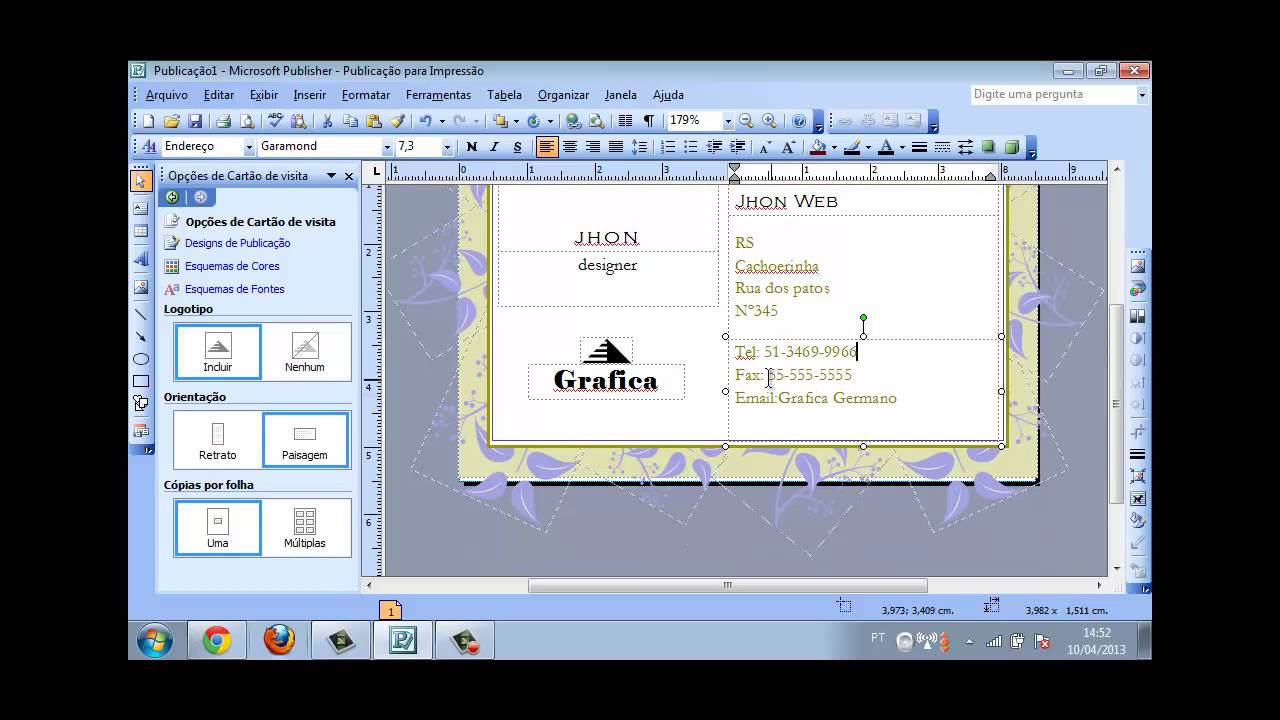Select the Rectangle shape tool

pyautogui.click(x=140, y=381)
